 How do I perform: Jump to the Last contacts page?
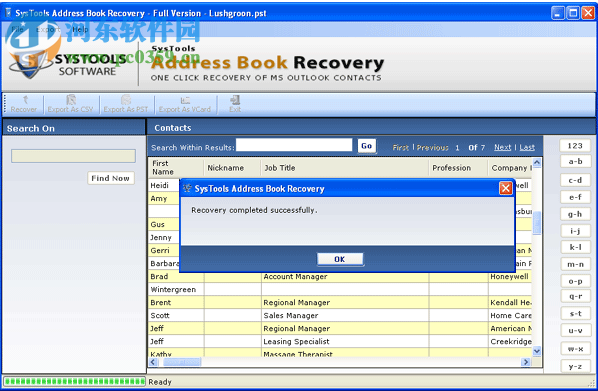pos(527,147)
